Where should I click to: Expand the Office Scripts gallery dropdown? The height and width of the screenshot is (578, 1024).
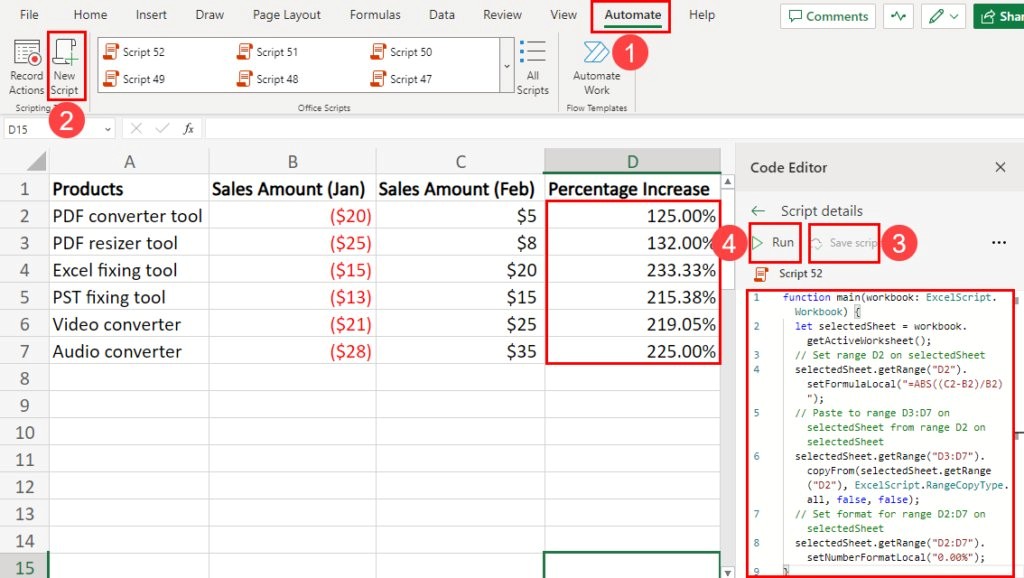[x=506, y=66]
